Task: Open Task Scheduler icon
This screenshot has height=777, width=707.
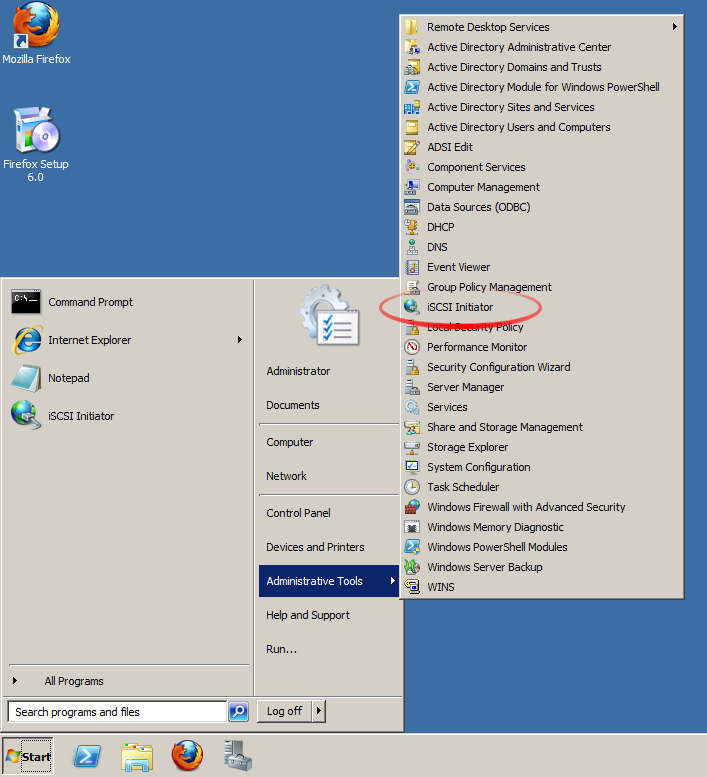Action: [x=412, y=487]
